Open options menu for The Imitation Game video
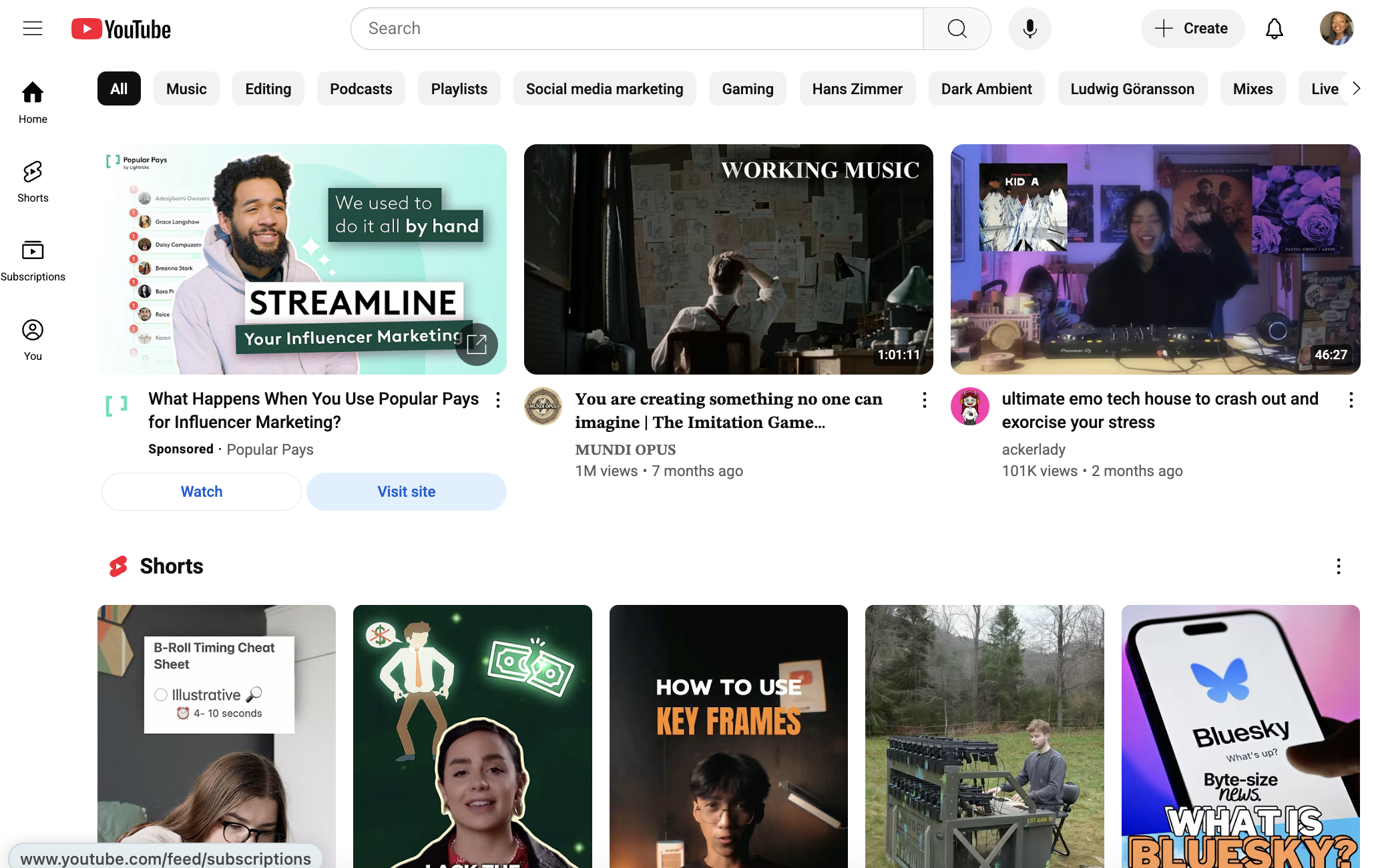Viewport: 1374px width, 868px height. click(924, 399)
